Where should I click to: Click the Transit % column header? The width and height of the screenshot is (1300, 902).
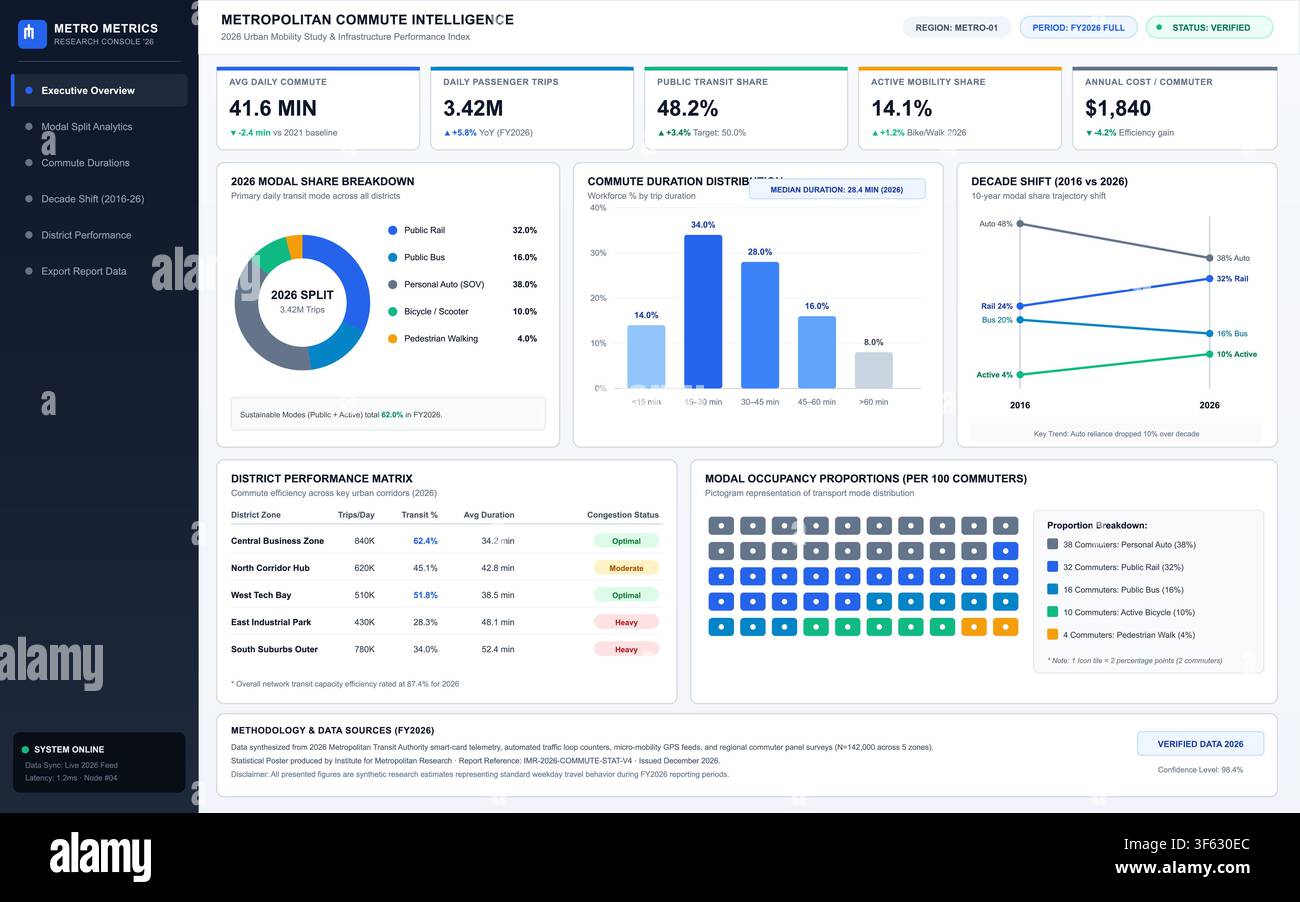point(420,515)
